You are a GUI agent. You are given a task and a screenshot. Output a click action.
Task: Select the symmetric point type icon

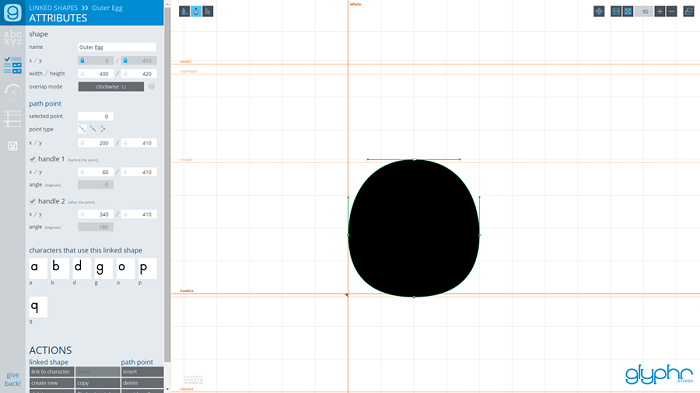coord(82,129)
